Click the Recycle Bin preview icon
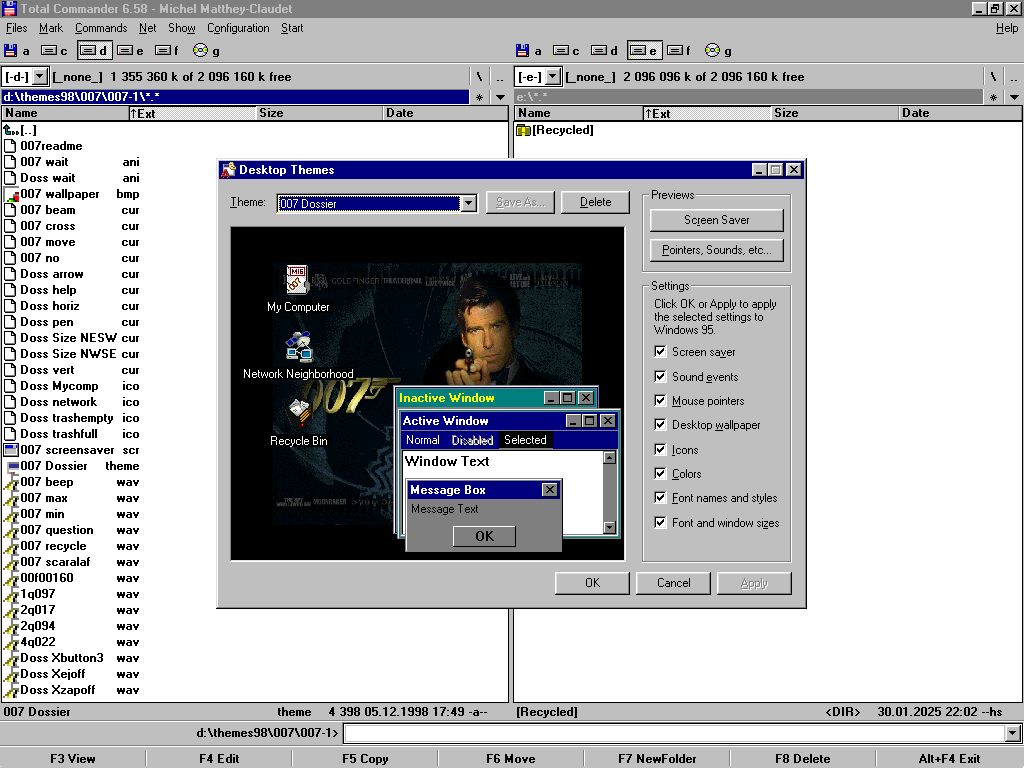Viewport: 1024px width, 768px height. (x=298, y=411)
